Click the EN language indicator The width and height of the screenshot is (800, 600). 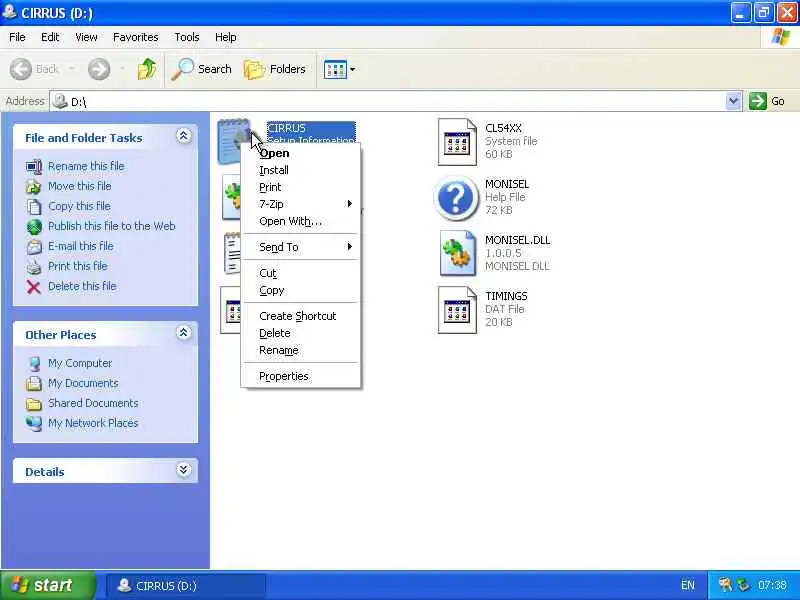688,585
